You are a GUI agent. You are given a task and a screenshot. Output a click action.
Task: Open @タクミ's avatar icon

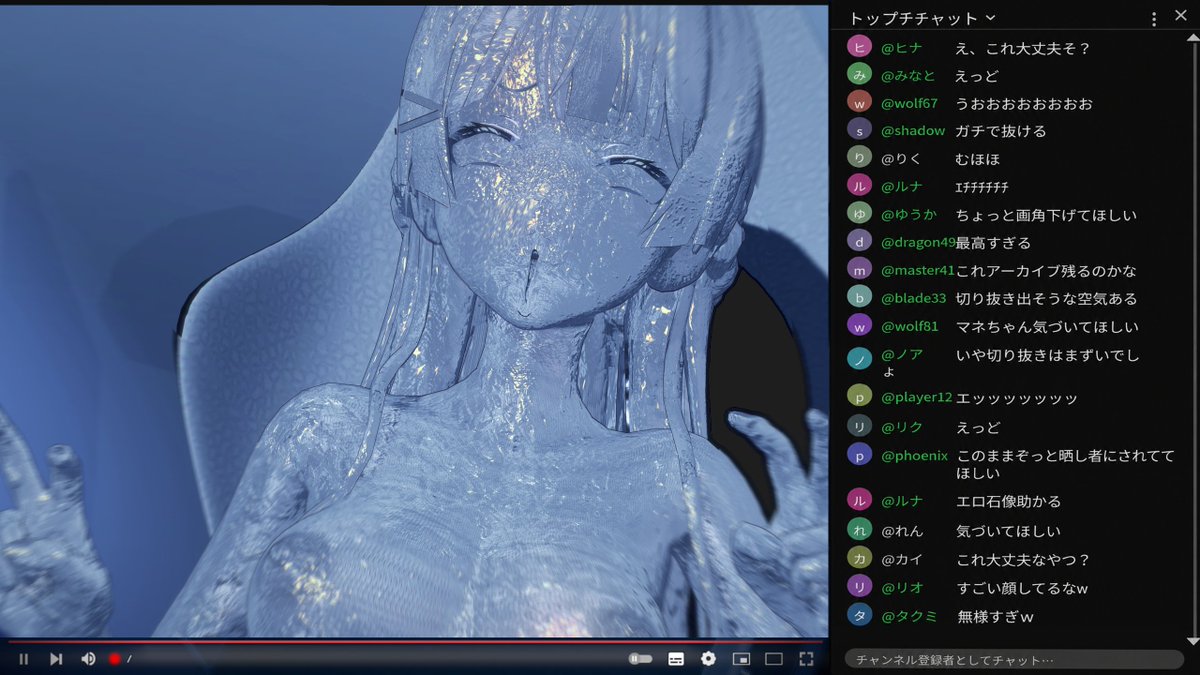[x=859, y=615]
